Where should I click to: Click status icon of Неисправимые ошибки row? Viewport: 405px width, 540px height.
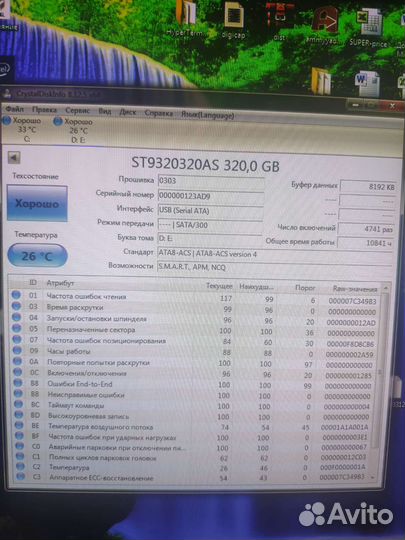tap(18, 393)
